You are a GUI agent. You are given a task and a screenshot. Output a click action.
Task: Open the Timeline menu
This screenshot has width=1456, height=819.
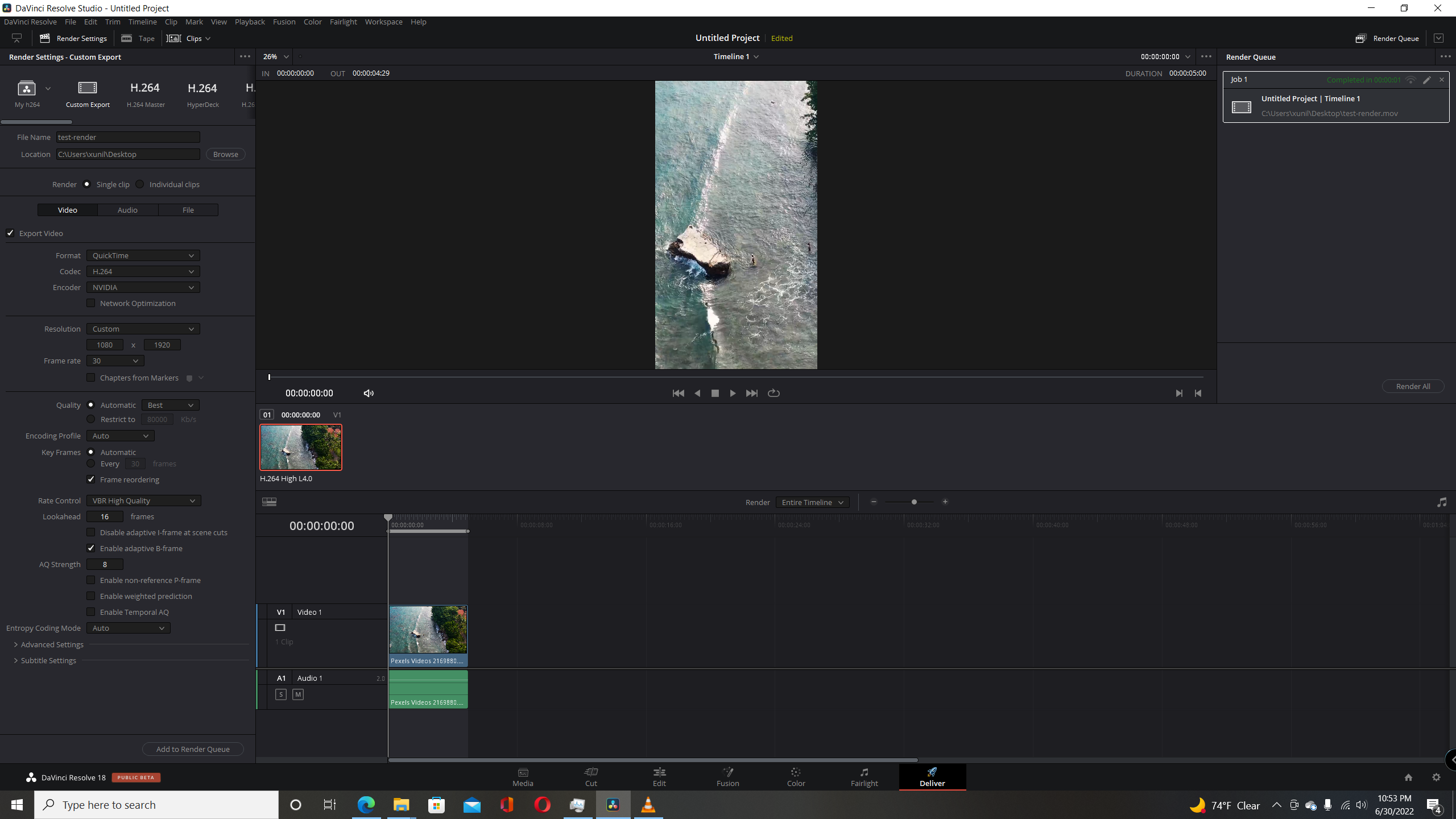pos(142,22)
